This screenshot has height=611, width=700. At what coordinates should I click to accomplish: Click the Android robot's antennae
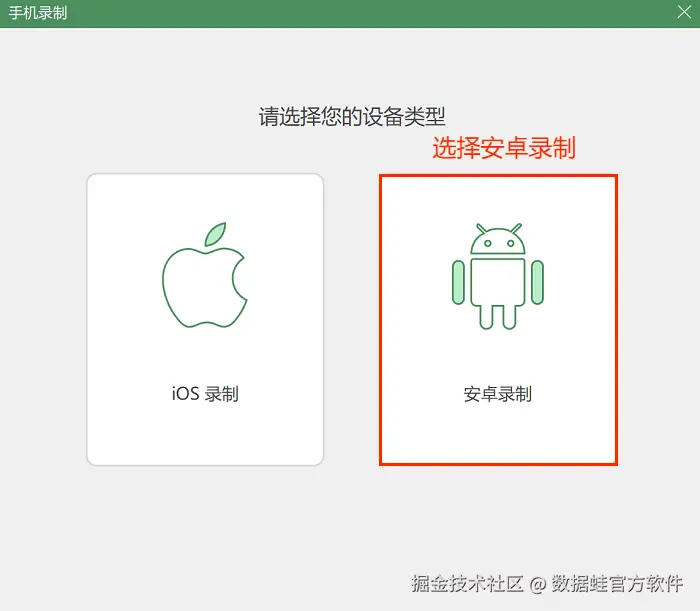tap(498, 229)
